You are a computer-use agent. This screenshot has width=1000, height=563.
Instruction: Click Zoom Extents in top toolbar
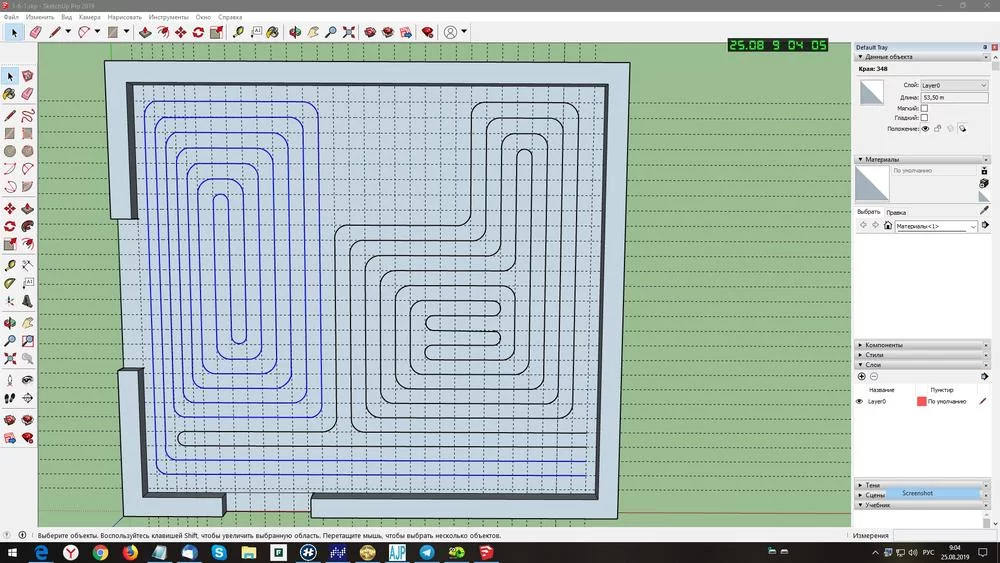[349, 32]
